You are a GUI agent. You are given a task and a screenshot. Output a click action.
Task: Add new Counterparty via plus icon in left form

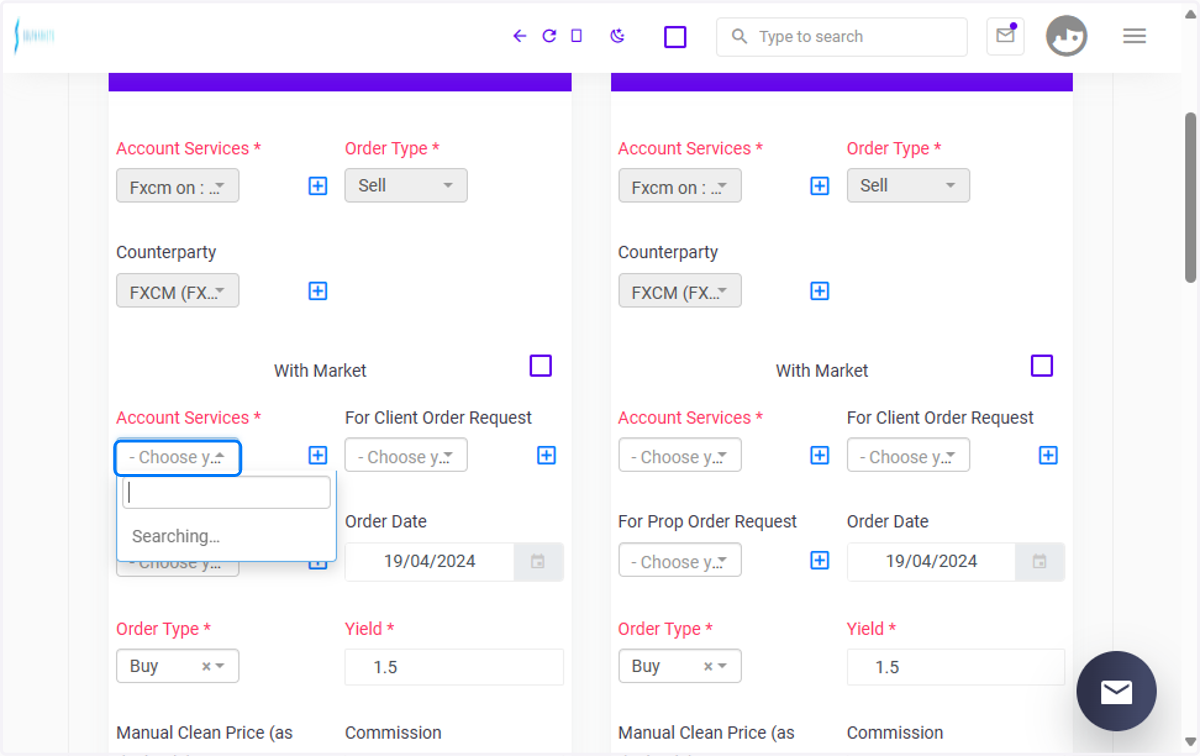318,291
